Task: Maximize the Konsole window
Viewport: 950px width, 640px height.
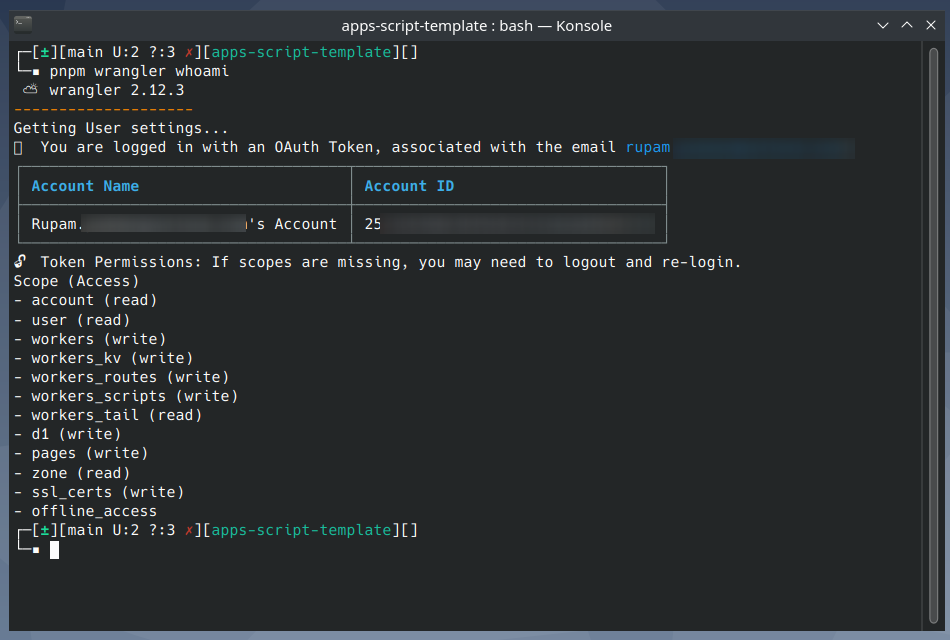Action: (x=907, y=25)
